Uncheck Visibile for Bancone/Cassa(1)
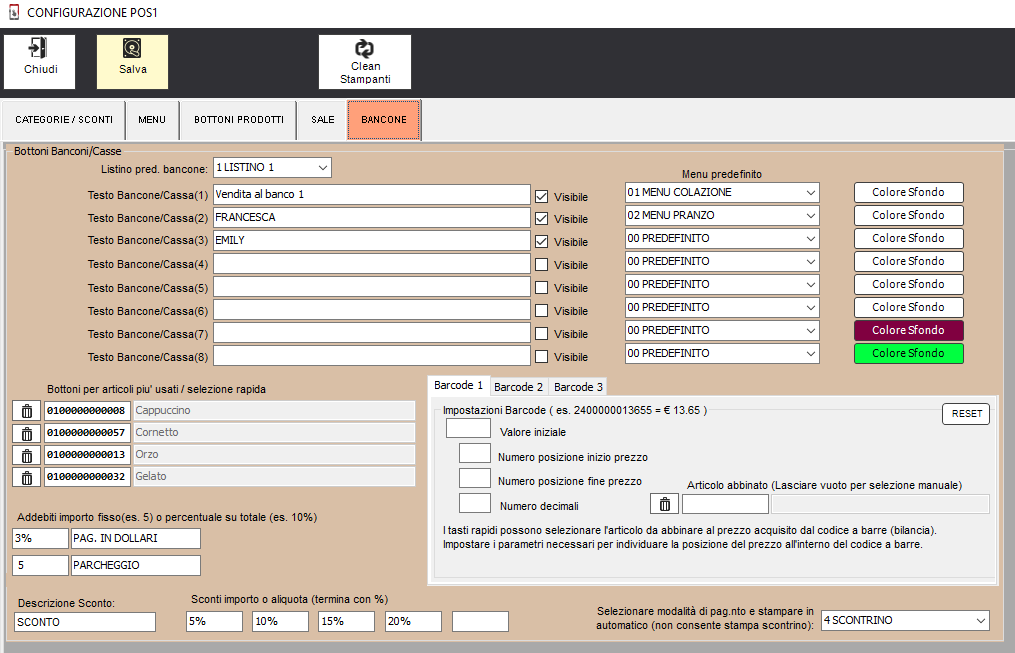 tap(542, 196)
